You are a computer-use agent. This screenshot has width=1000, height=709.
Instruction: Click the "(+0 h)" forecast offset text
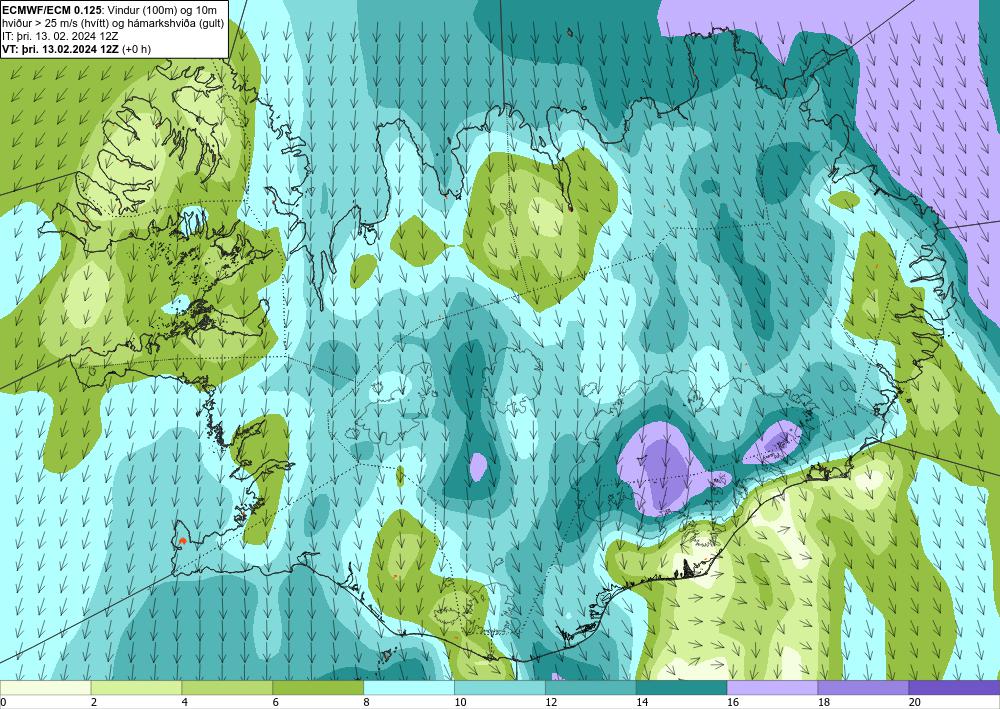(136, 48)
